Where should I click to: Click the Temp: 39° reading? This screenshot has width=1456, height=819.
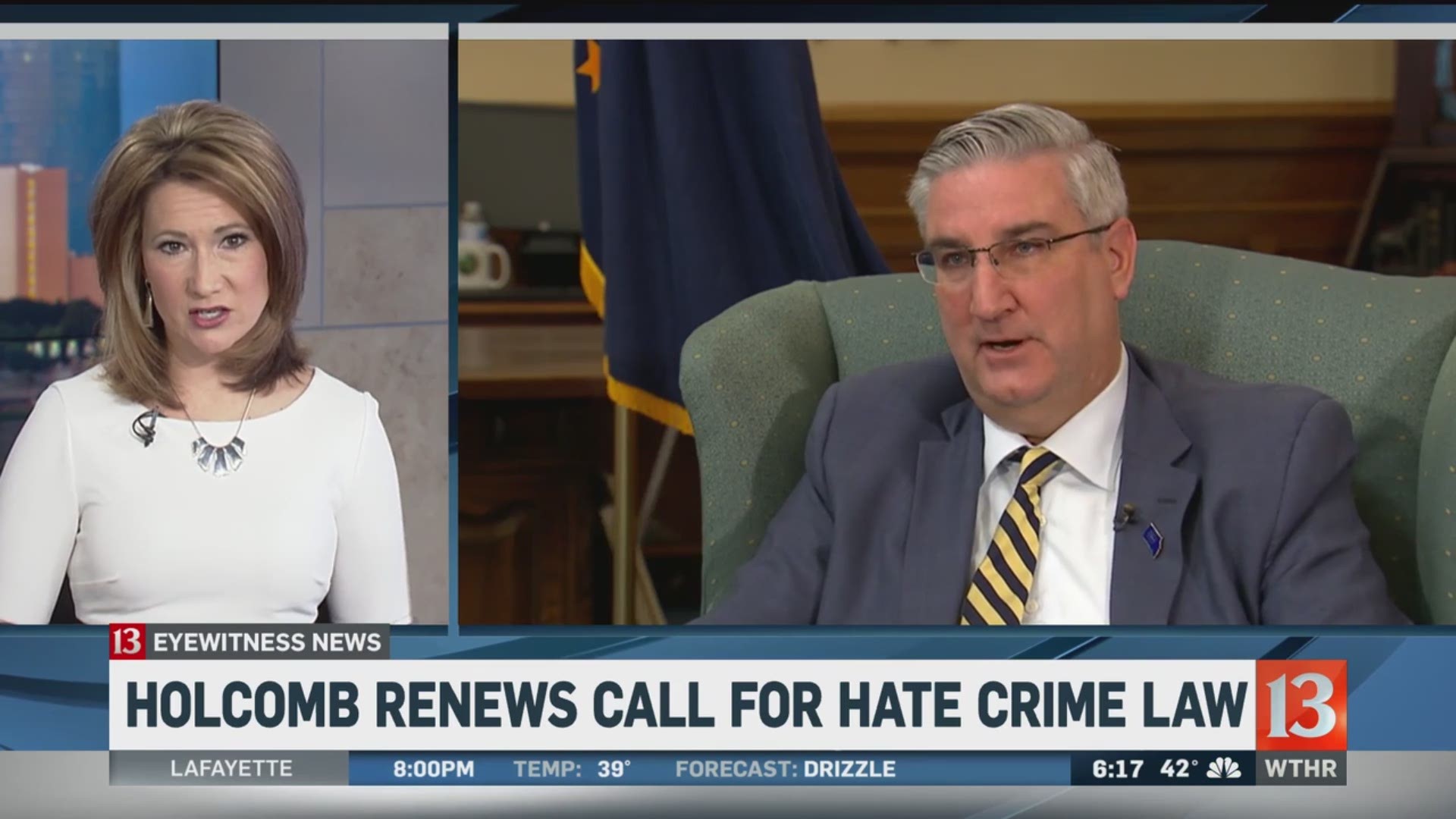coord(573,768)
